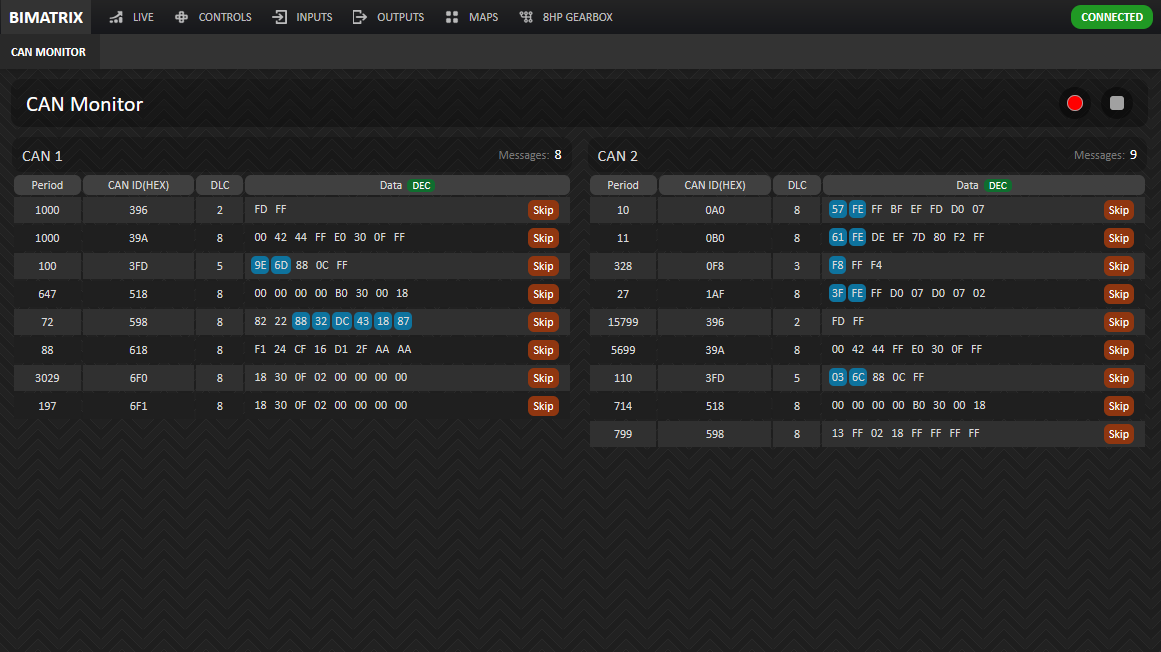The width and height of the screenshot is (1161, 652).
Task: Open the Controls section icon
Action: pos(181,17)
